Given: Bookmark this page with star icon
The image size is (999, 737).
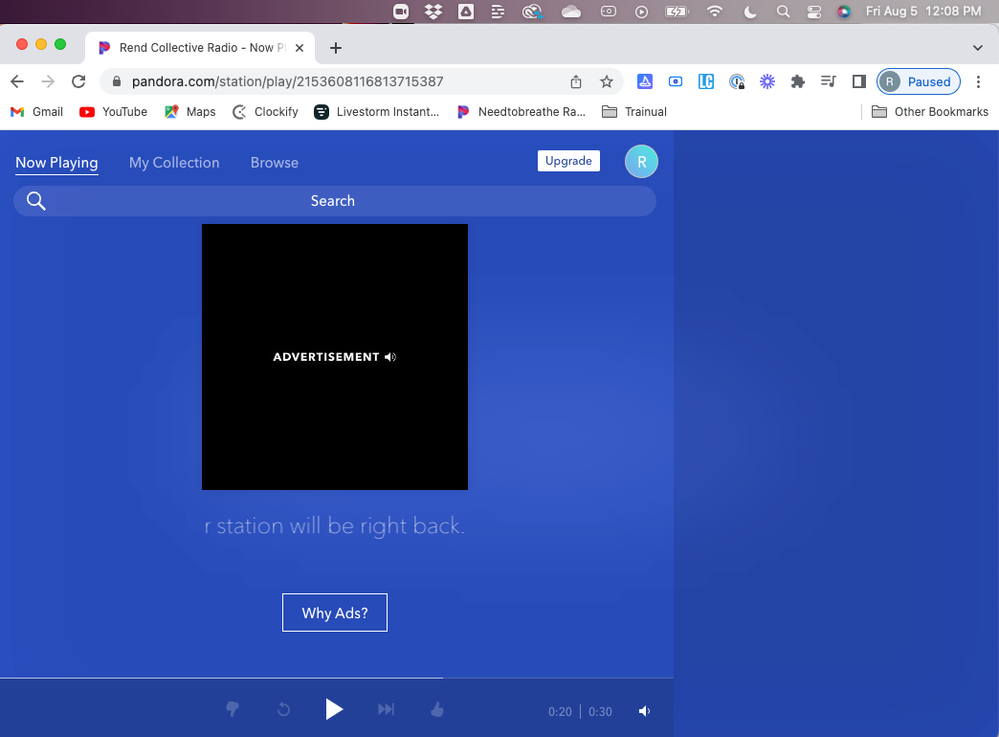Looking at the screenshot, I should click(x=606, y=82).
